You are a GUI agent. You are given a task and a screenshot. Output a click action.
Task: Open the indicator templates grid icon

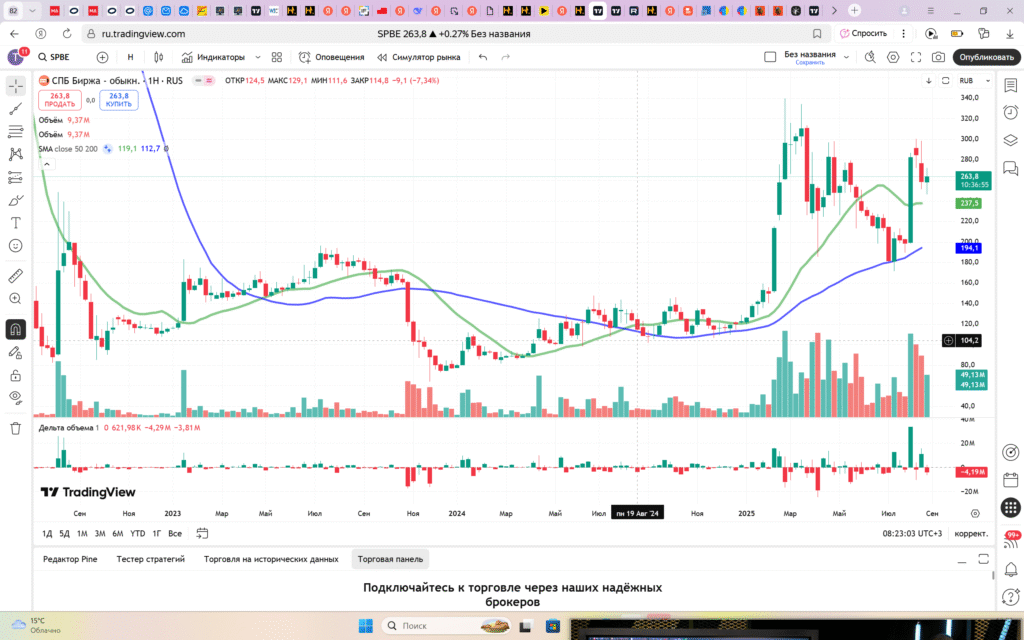277,57
